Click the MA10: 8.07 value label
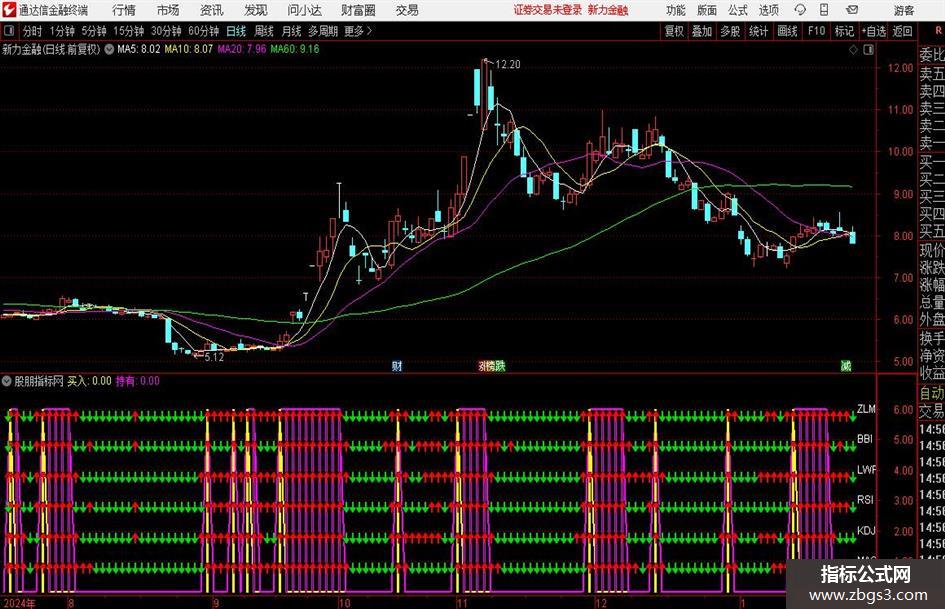Viewport: 945px width, 609px height. (x=189, y=49)
